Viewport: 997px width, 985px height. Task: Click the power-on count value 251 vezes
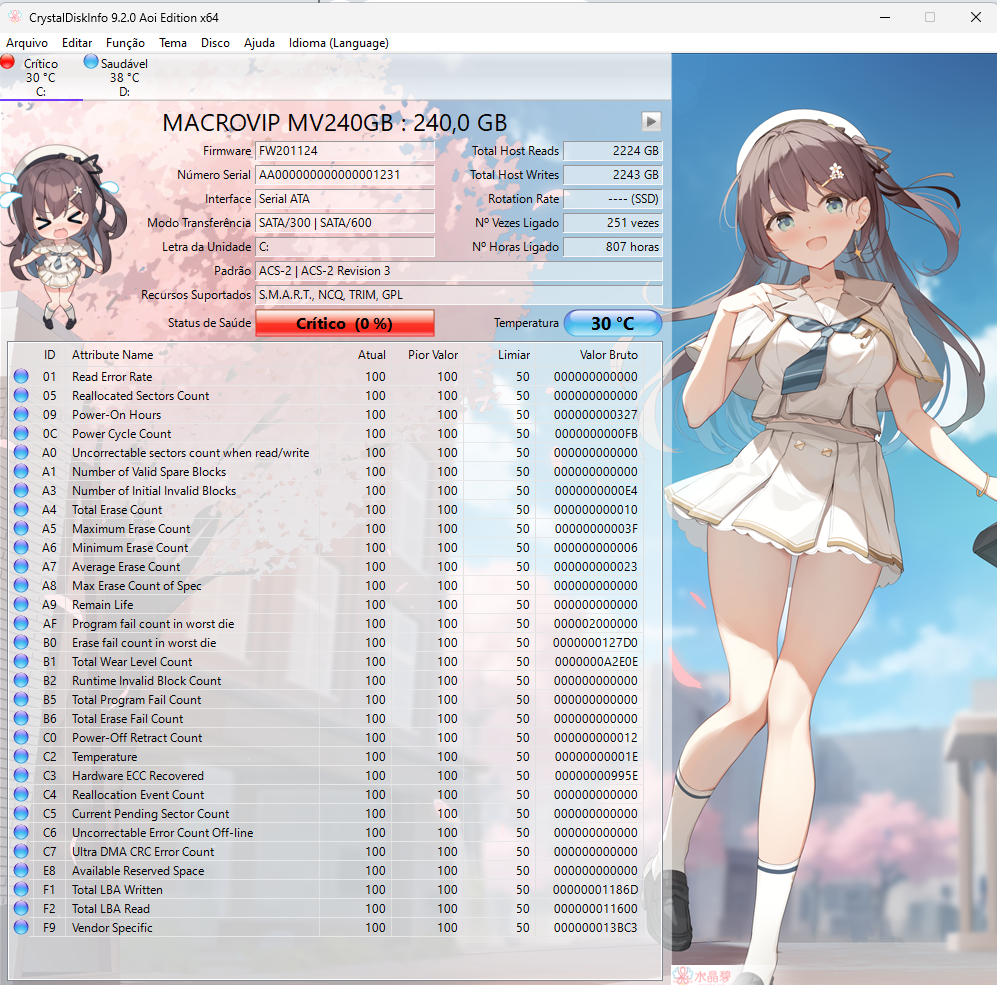[x=613, y=223]
